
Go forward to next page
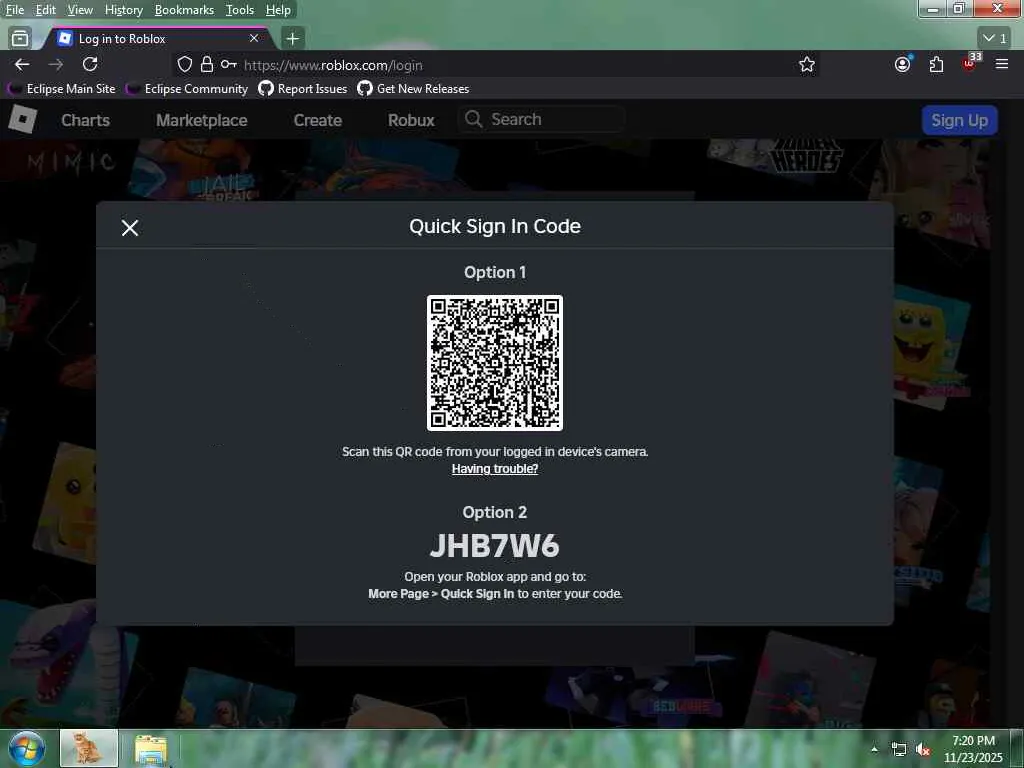pyautogui.click(x=56, y=64)
